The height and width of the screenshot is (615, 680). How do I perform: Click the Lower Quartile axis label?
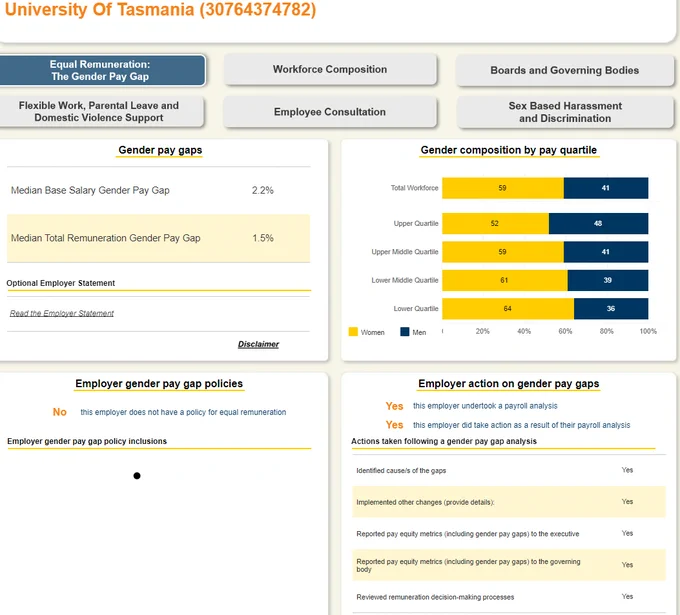[x=416, y=309]
